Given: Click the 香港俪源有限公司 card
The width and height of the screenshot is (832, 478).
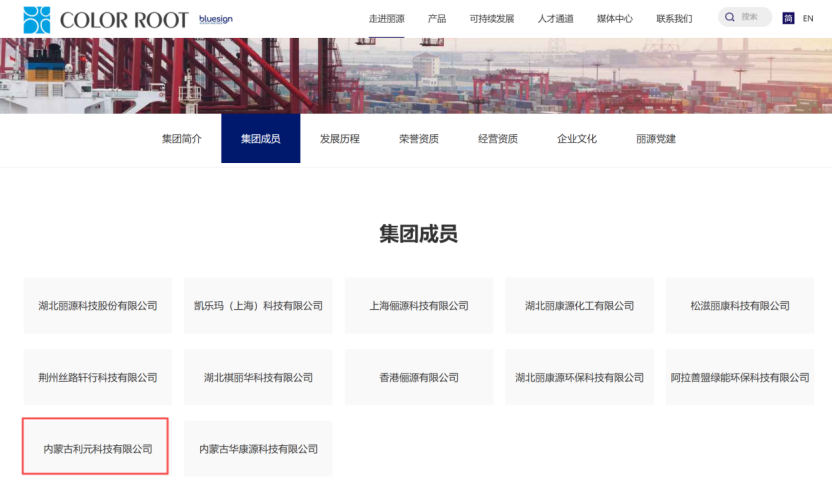Looking at the screenshot, I should (419, 377).
